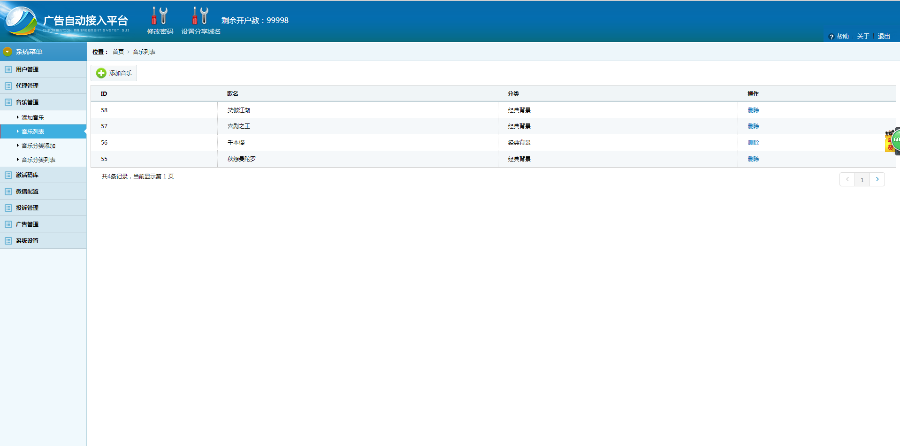Click the ID column header

tap(104, 94)
